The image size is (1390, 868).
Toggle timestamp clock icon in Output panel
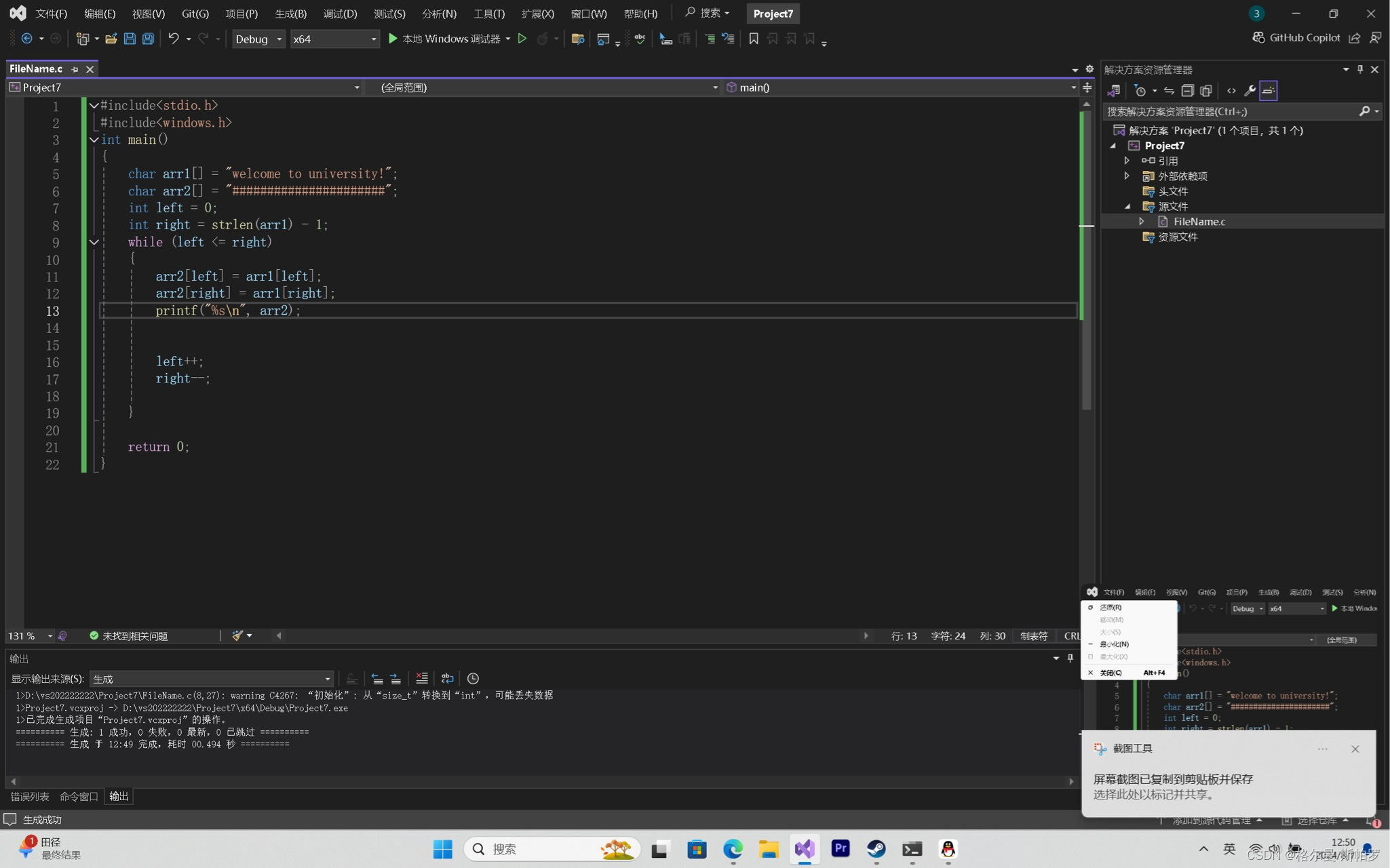473,678
